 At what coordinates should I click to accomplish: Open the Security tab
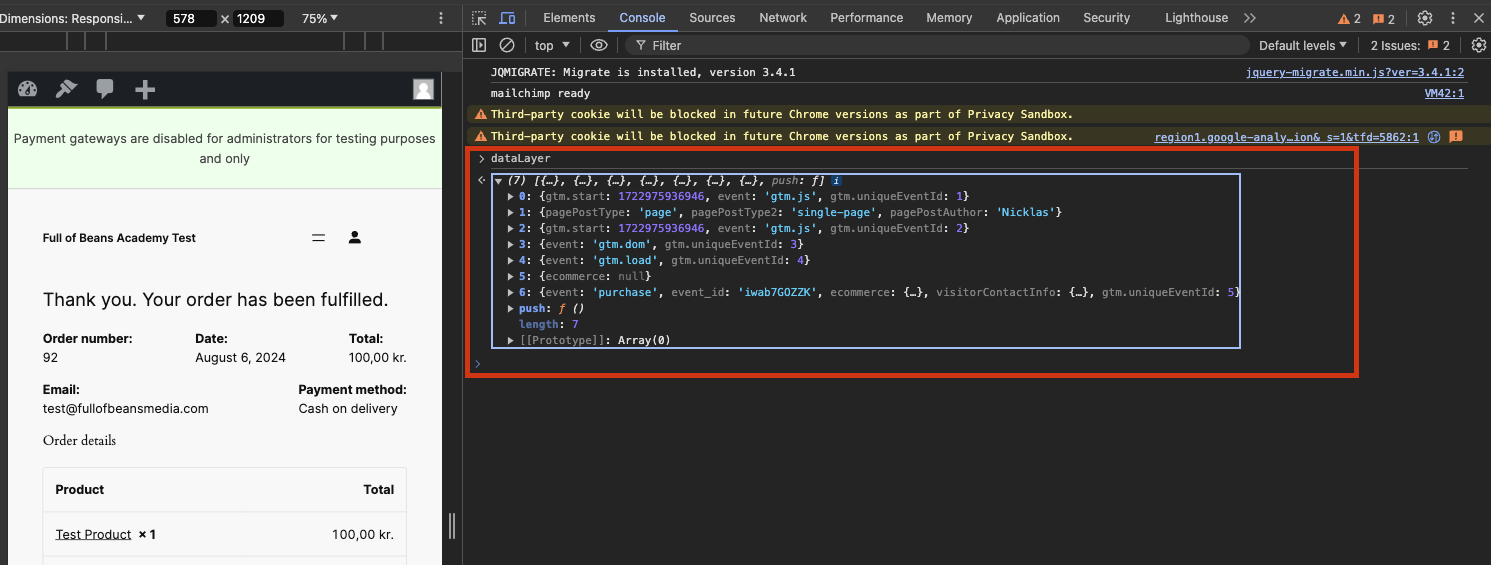[x=1106, y=18]
